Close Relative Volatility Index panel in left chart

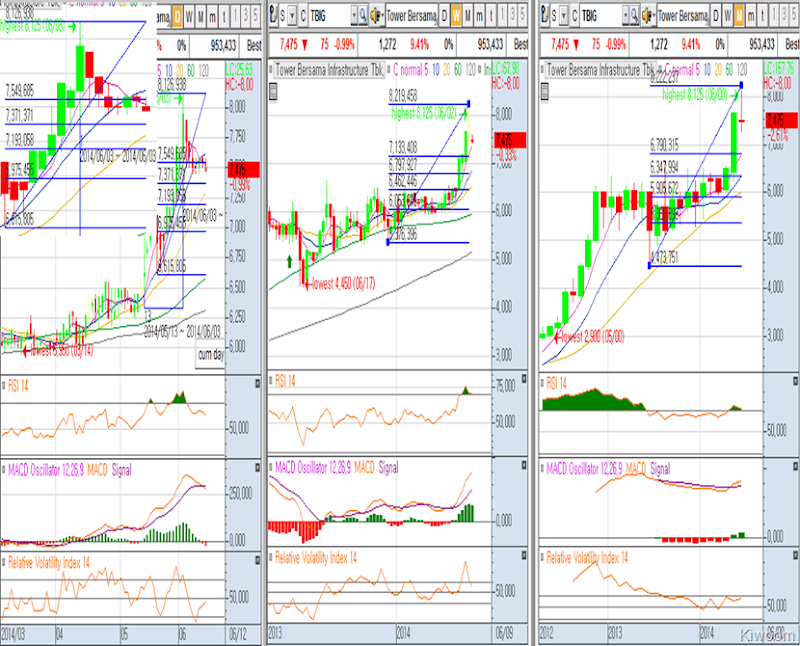tap(258, 560)
